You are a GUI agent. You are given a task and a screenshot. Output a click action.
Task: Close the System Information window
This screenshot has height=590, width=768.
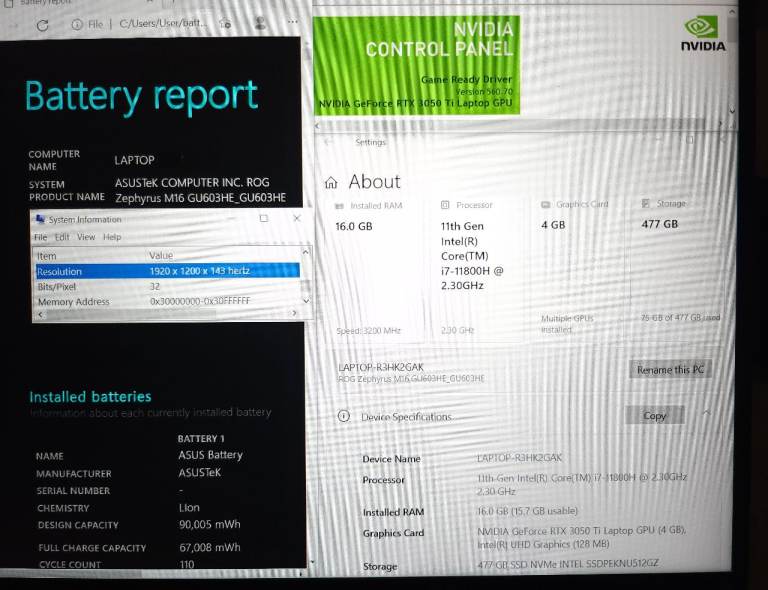[x=297, y=218]
